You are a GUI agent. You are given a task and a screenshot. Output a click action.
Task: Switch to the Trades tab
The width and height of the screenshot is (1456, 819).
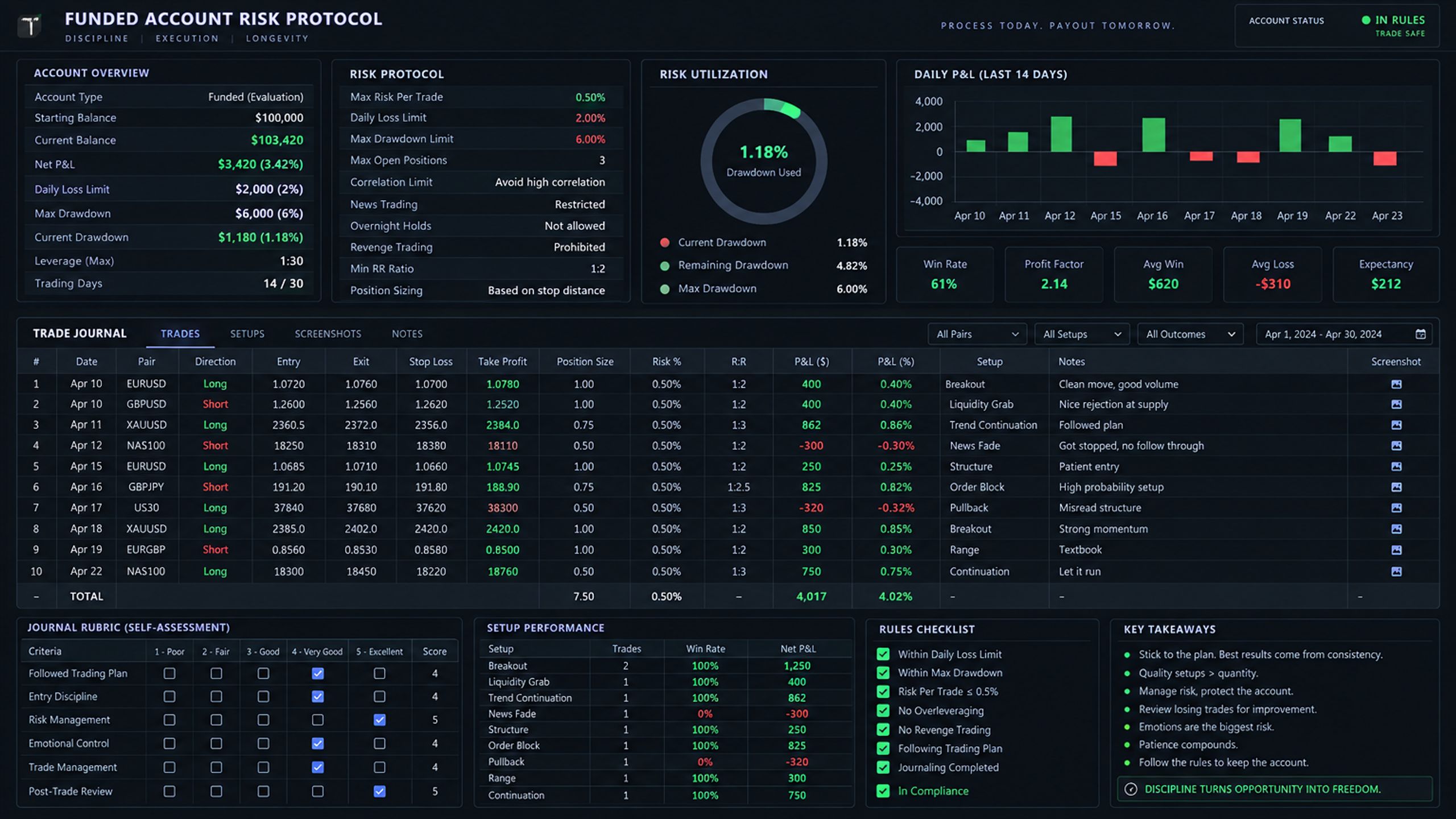[x=180, y=334]
